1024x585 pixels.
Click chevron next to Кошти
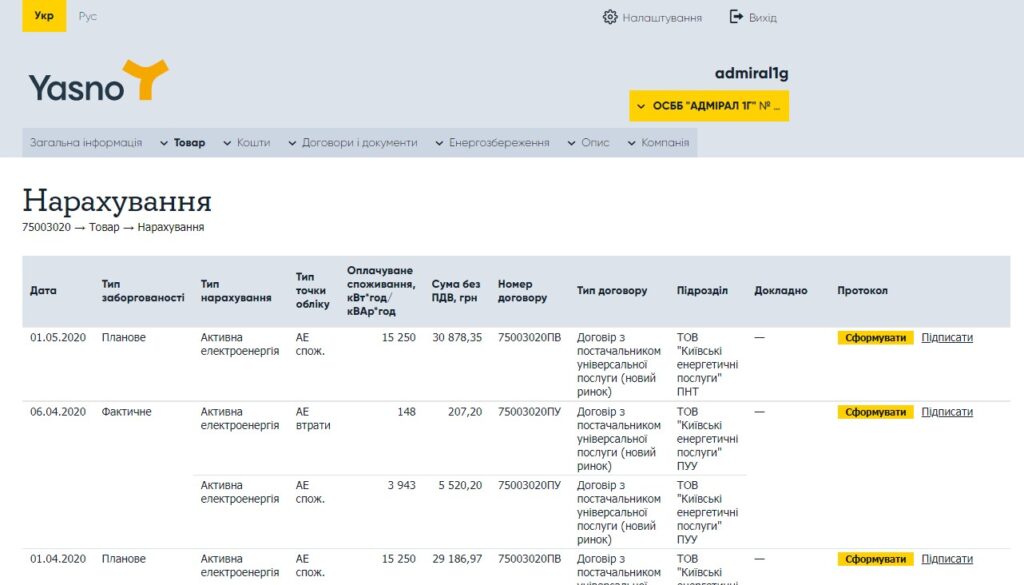(x=227, y=143)
